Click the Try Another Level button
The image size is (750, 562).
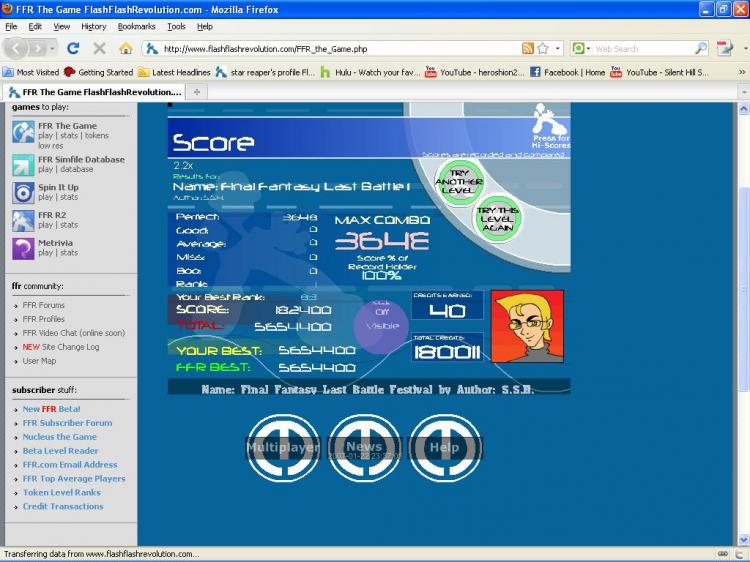tap(459, 182)
